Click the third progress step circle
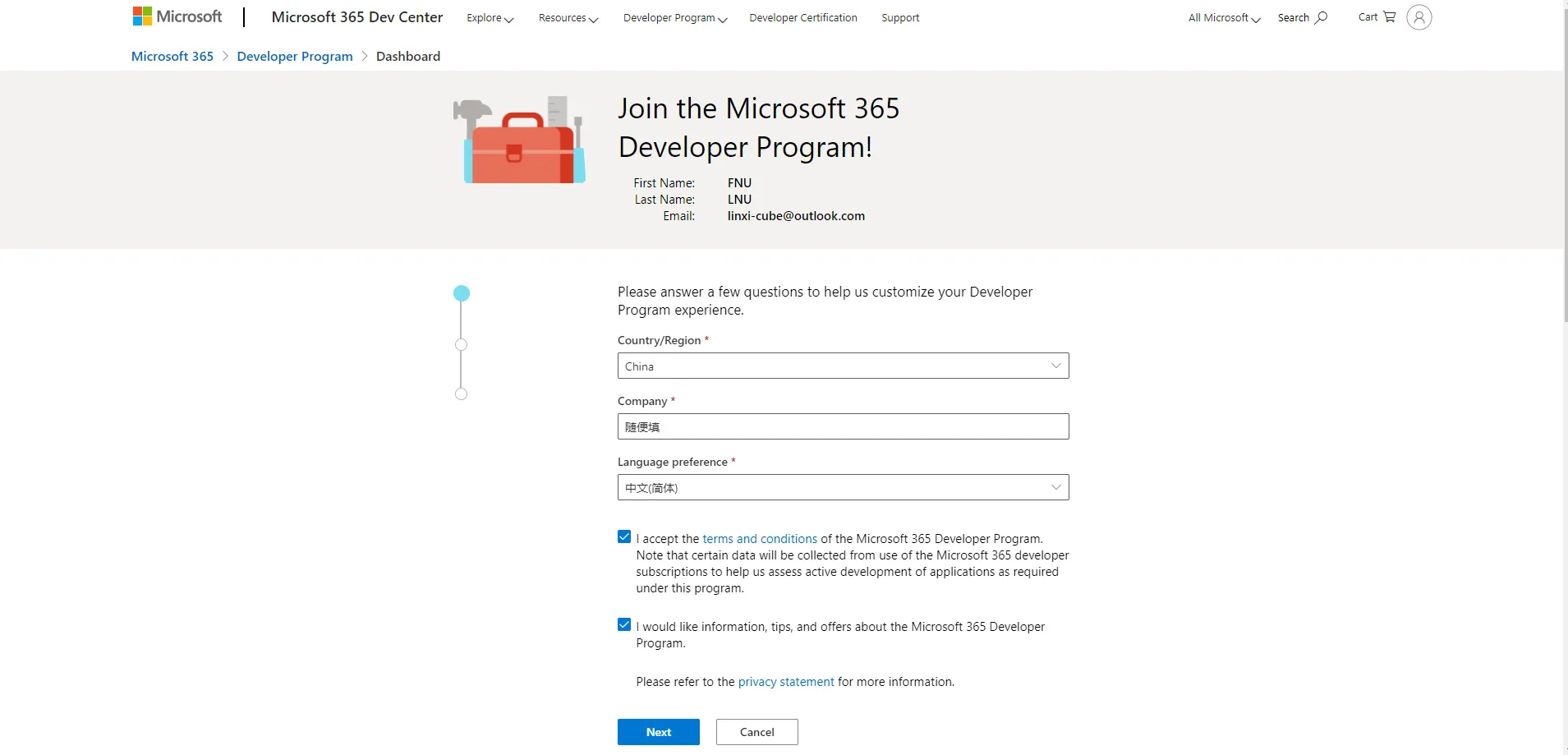1568x755 pixels. pyautogui.click(x=461, y=394)
